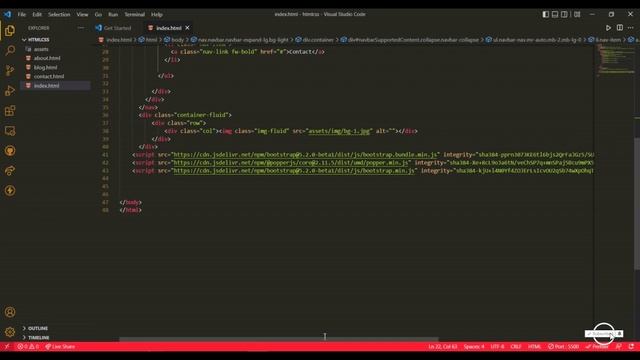
Task: Click the remote window status bar icon
Action: tap(7, 347)
